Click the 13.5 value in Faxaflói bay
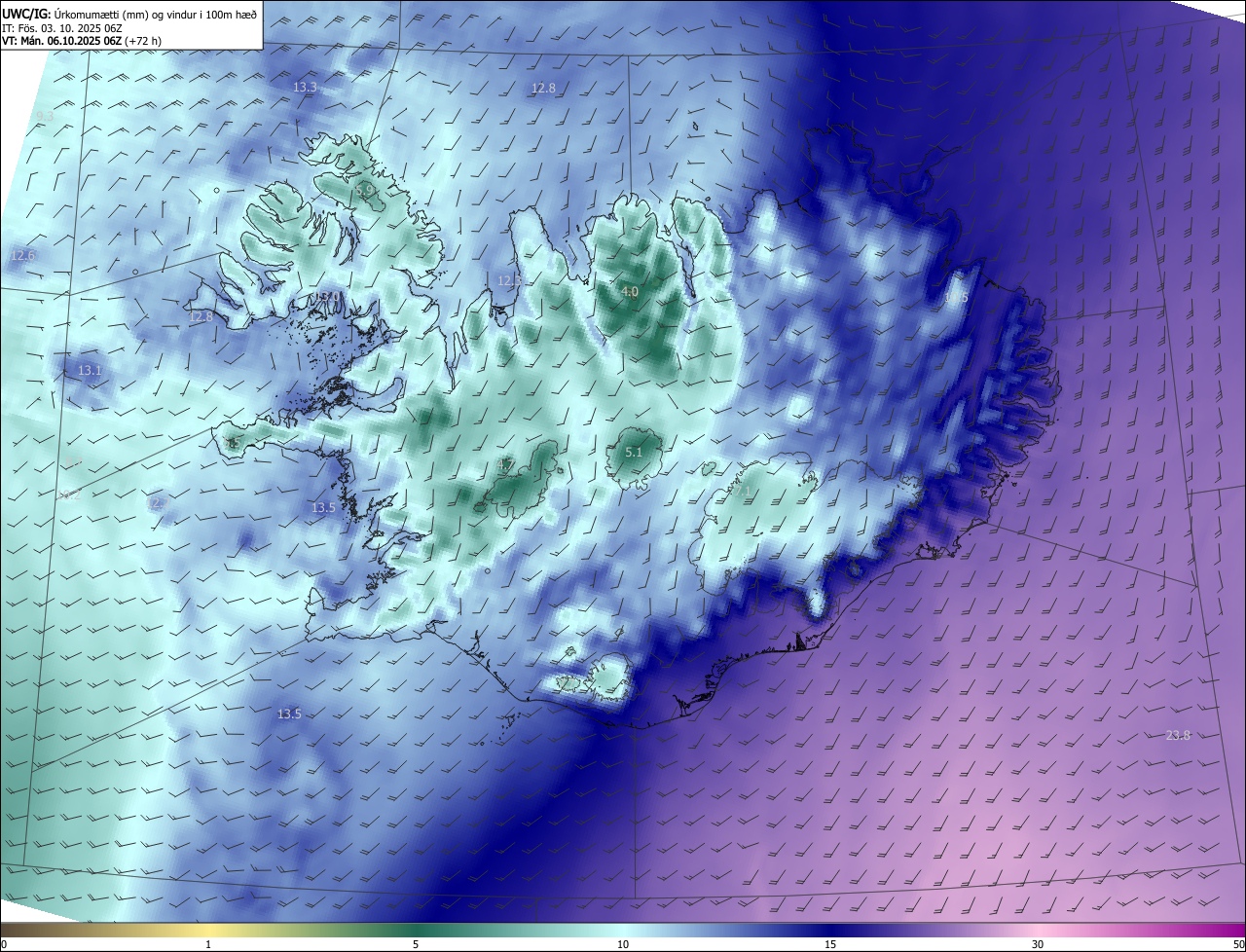 (323, 508)
